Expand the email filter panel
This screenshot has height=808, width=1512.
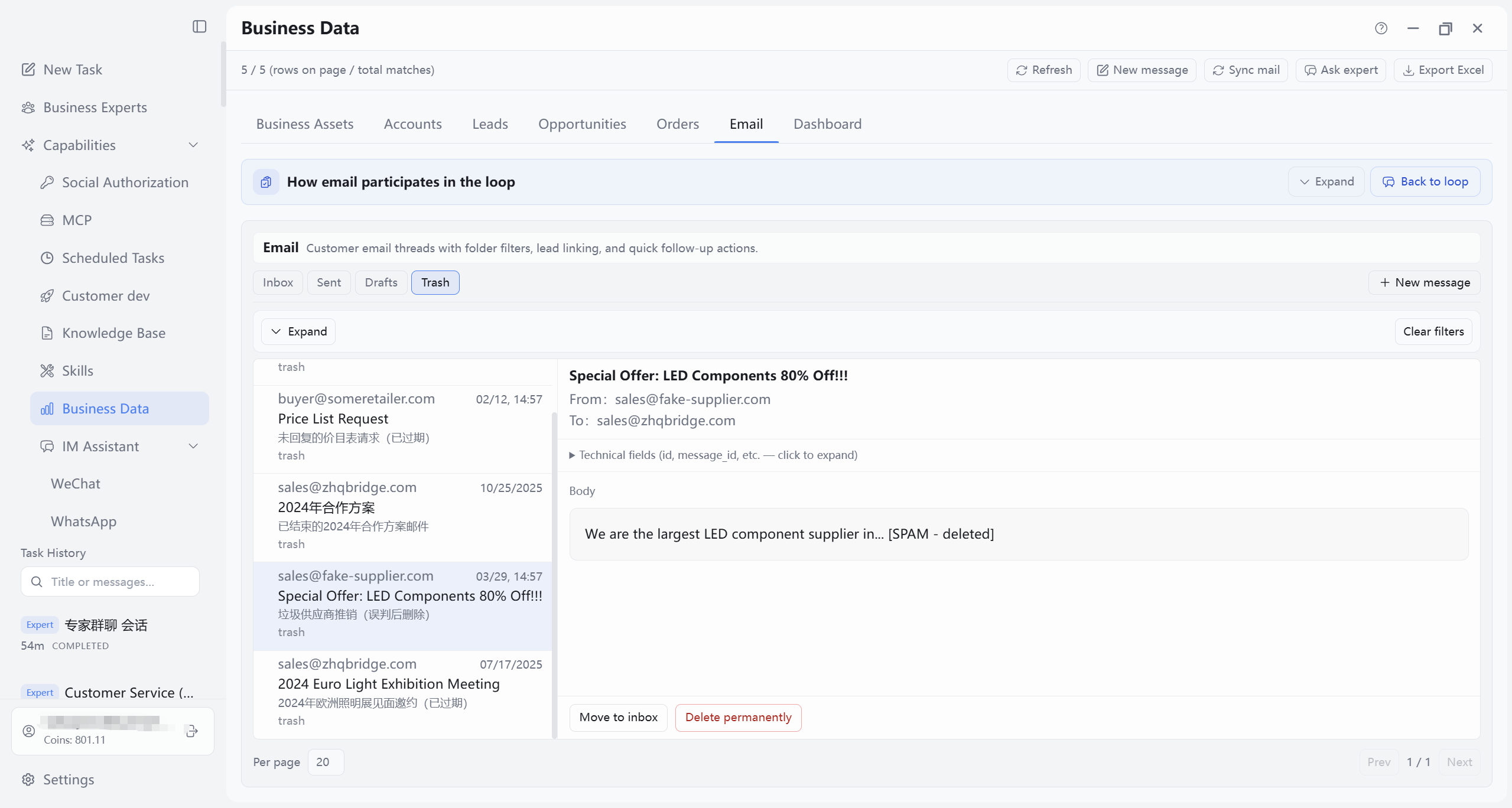[x=298, y=332]
